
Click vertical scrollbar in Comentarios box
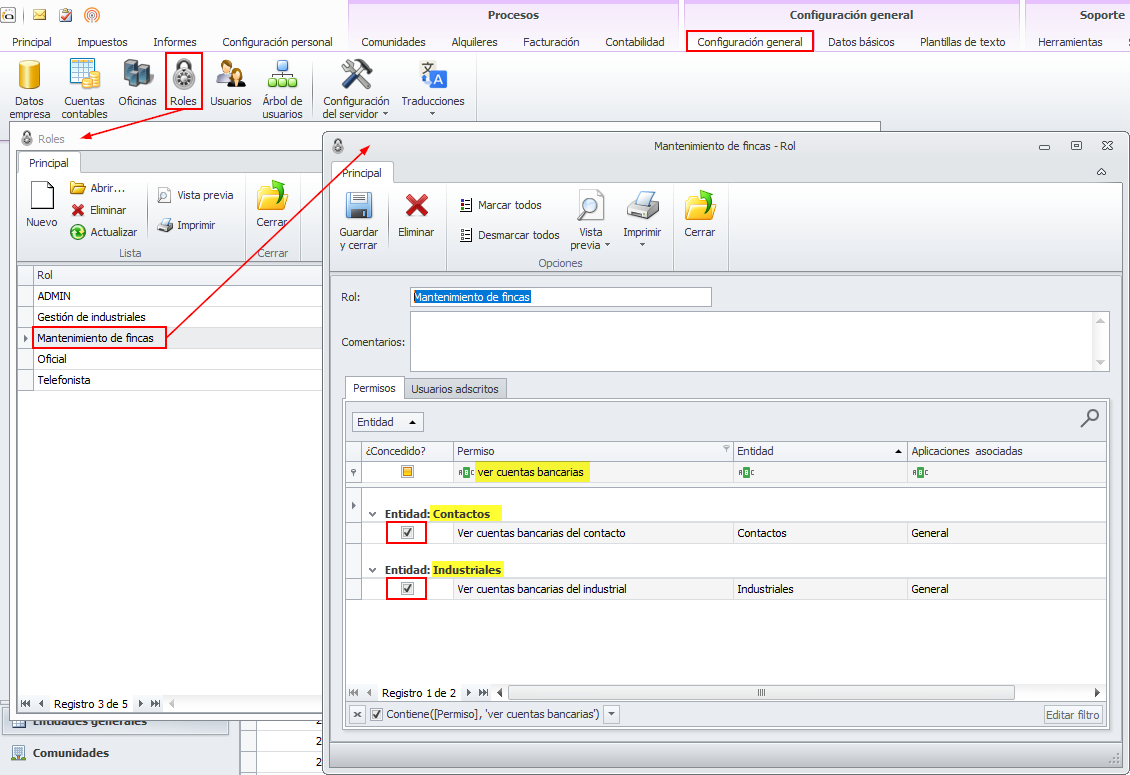(x=1100, y=342)
